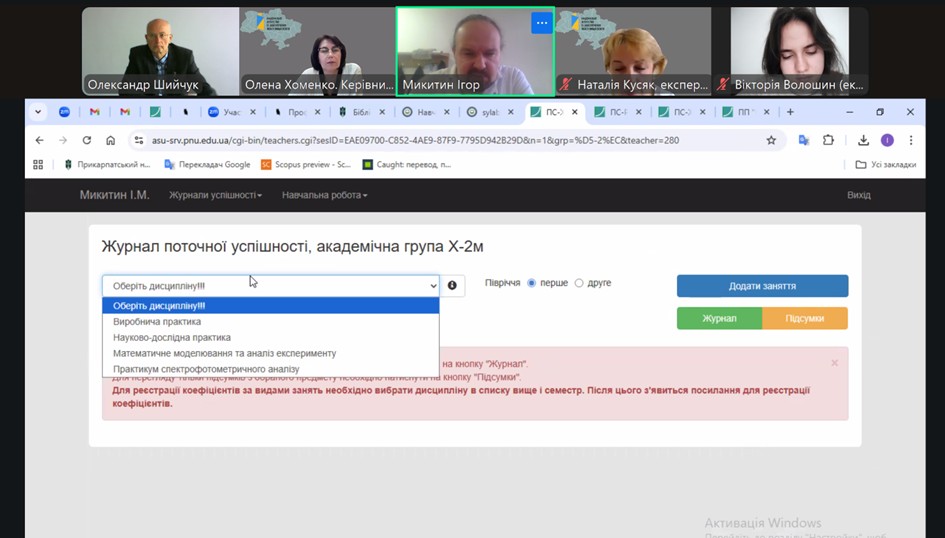The height and width of the screenshot is (538, 945).
Task: Expand the "Журнали успішності" menu
Action: 215,195
